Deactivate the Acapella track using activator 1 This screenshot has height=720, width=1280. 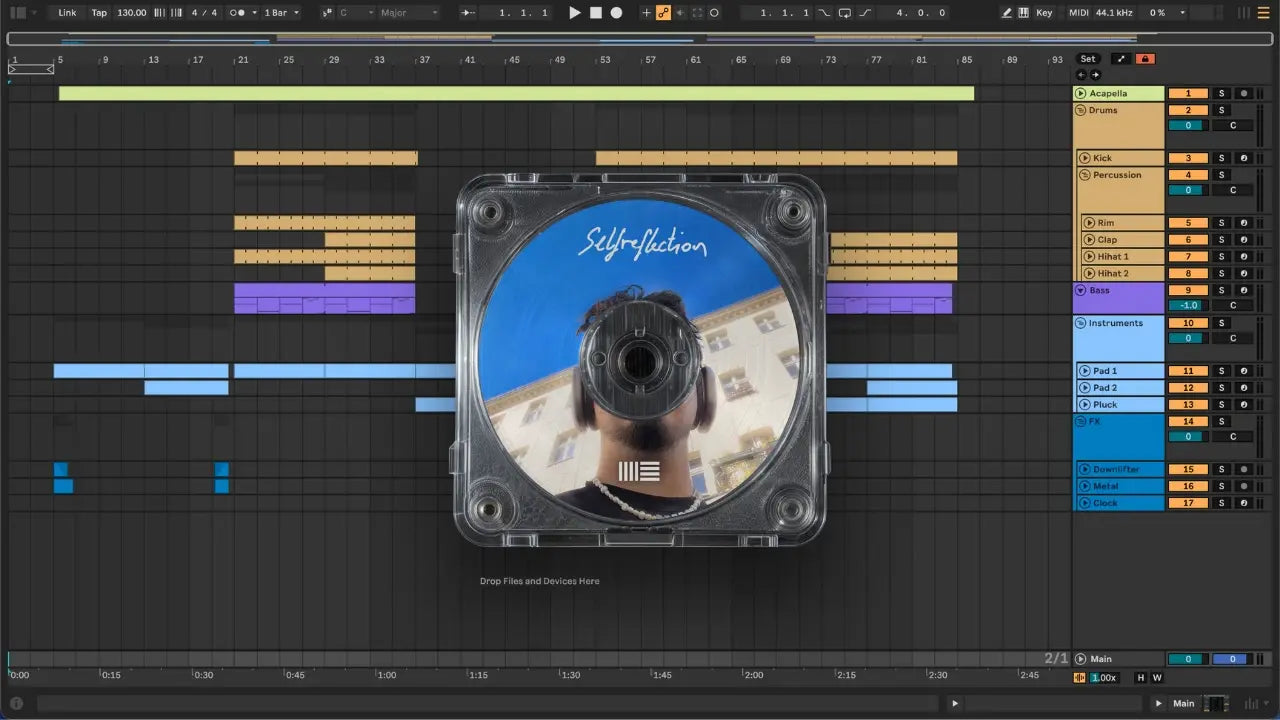(x=1188, y=93)
